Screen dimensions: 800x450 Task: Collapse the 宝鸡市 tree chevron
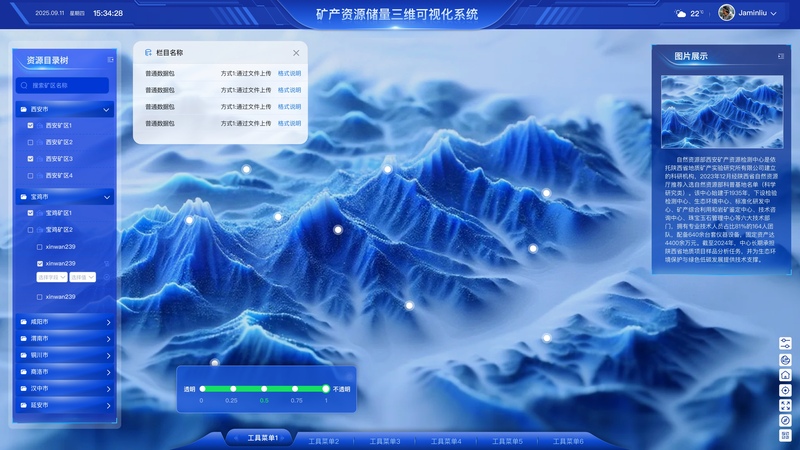(107, 197)
